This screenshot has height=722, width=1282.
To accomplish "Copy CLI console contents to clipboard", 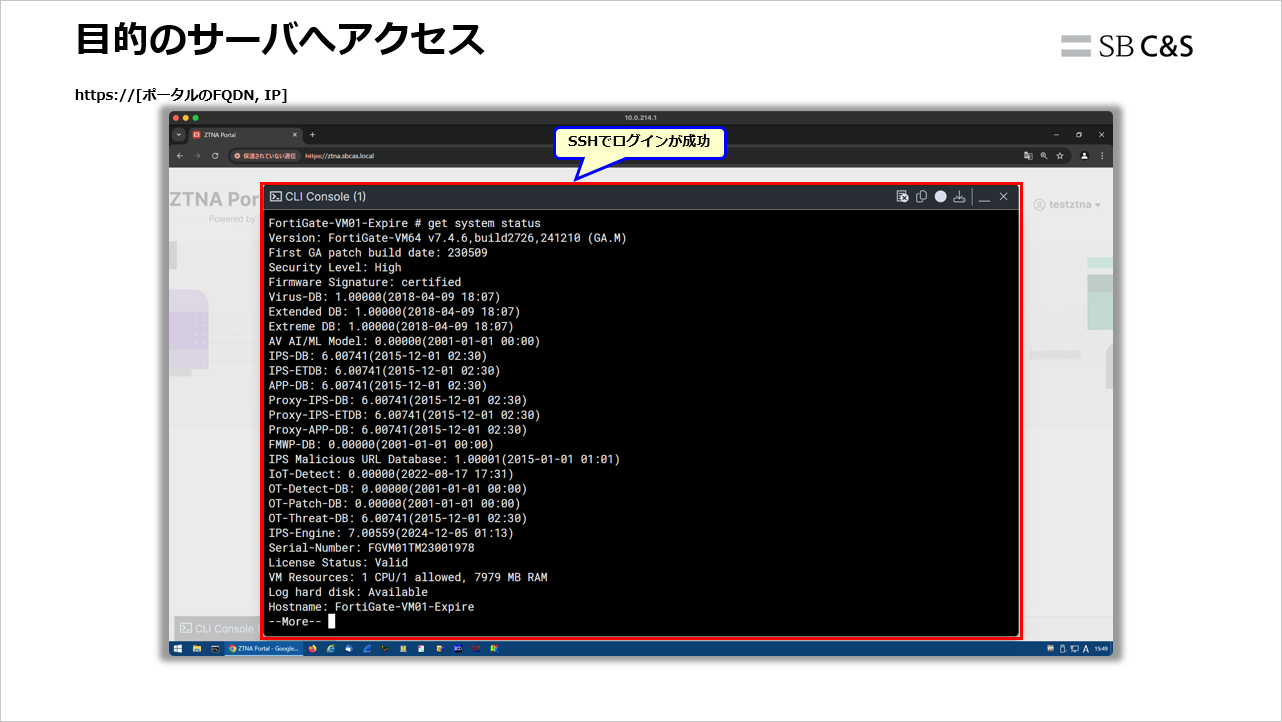I will pyautogui.click(x=922, y=197).
